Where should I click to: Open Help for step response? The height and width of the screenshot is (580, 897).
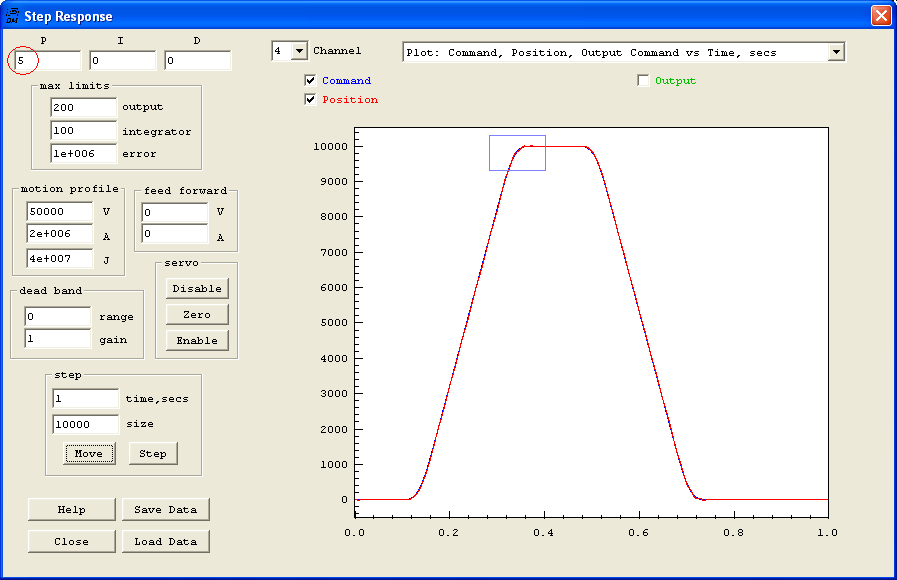72,509
